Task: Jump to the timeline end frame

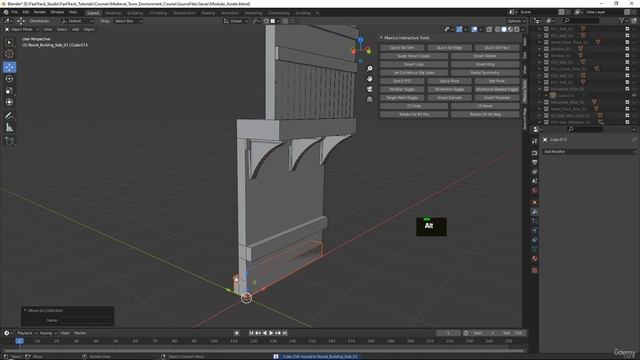Action: coord(285,333)
